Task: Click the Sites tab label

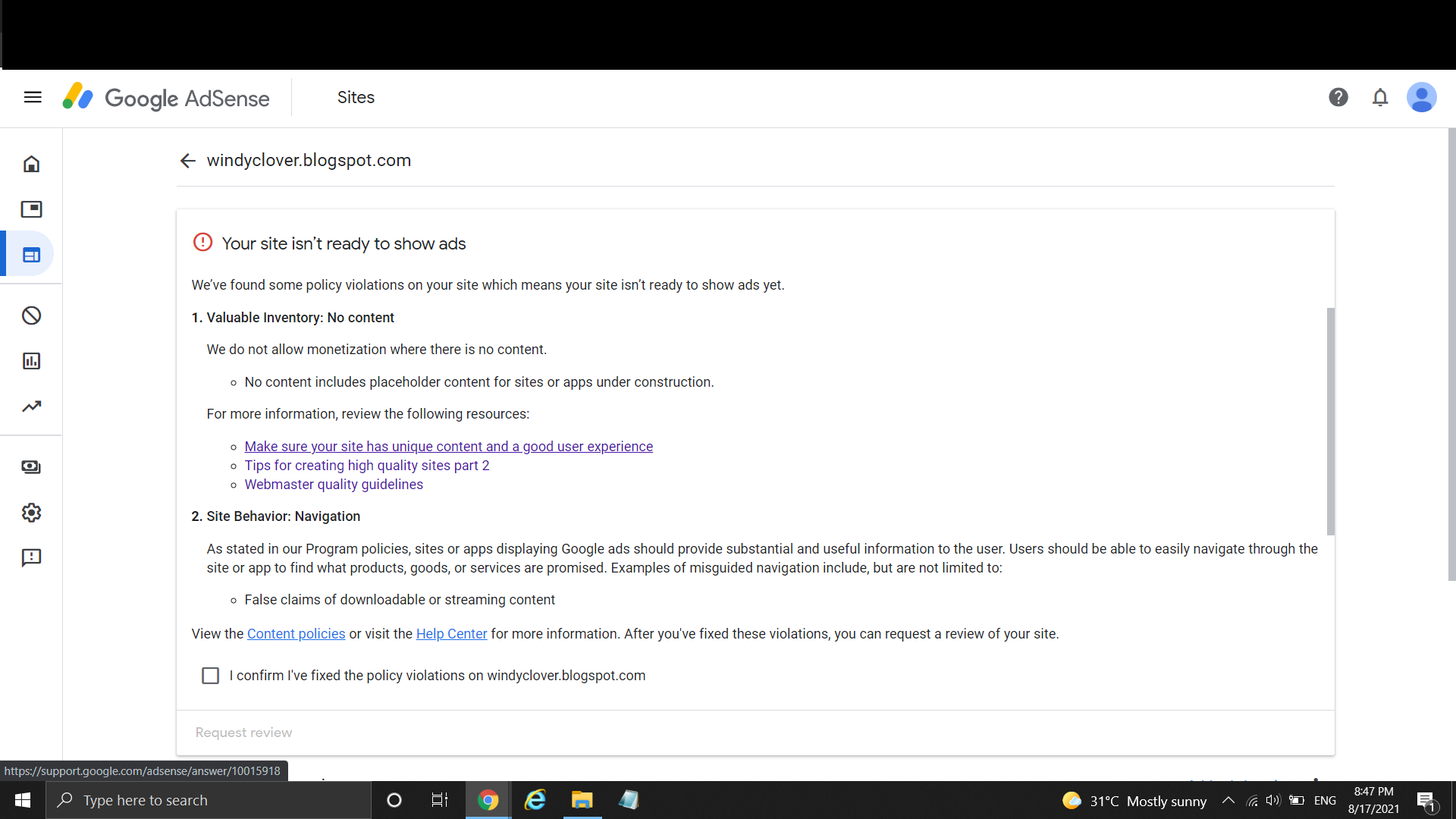Action: pos(355,97)
